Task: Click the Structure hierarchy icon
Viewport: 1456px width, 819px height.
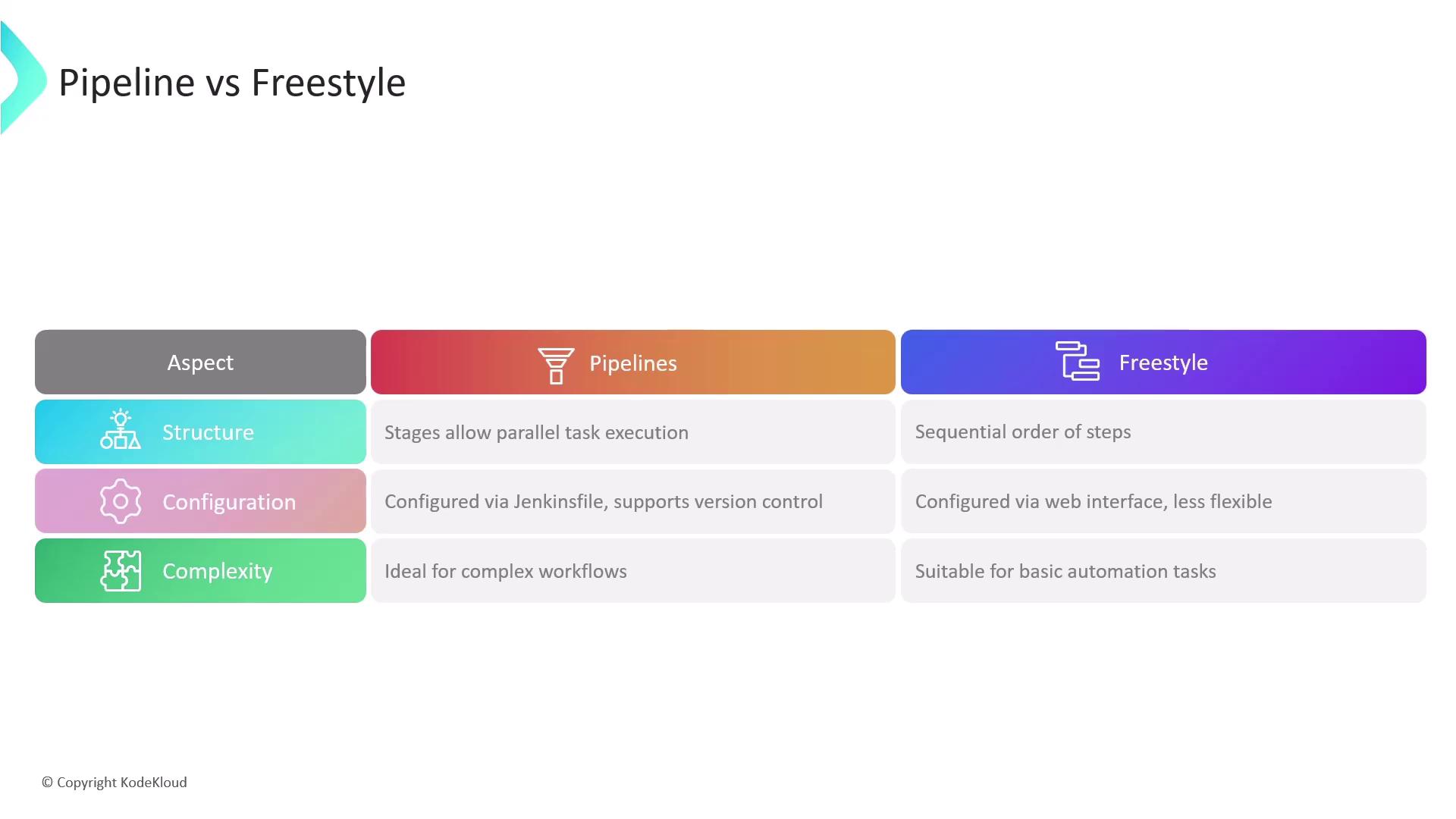Action: coord(121,430)
